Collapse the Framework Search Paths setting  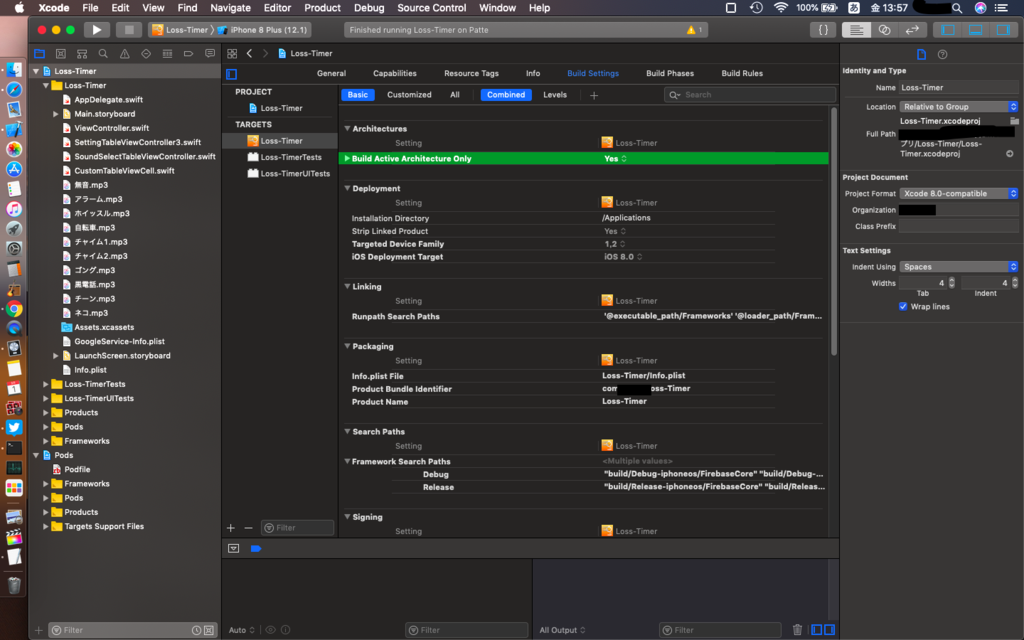click(347, 461)
